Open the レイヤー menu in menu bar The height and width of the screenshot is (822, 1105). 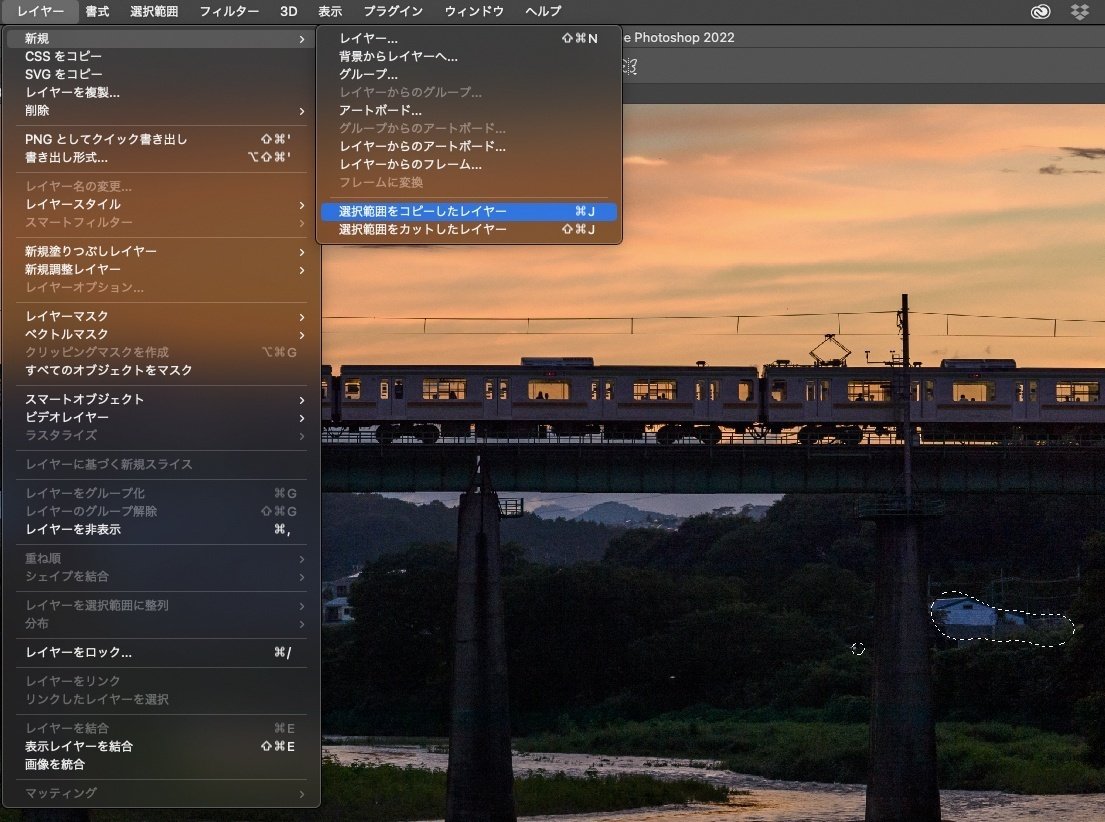(40, 11)
